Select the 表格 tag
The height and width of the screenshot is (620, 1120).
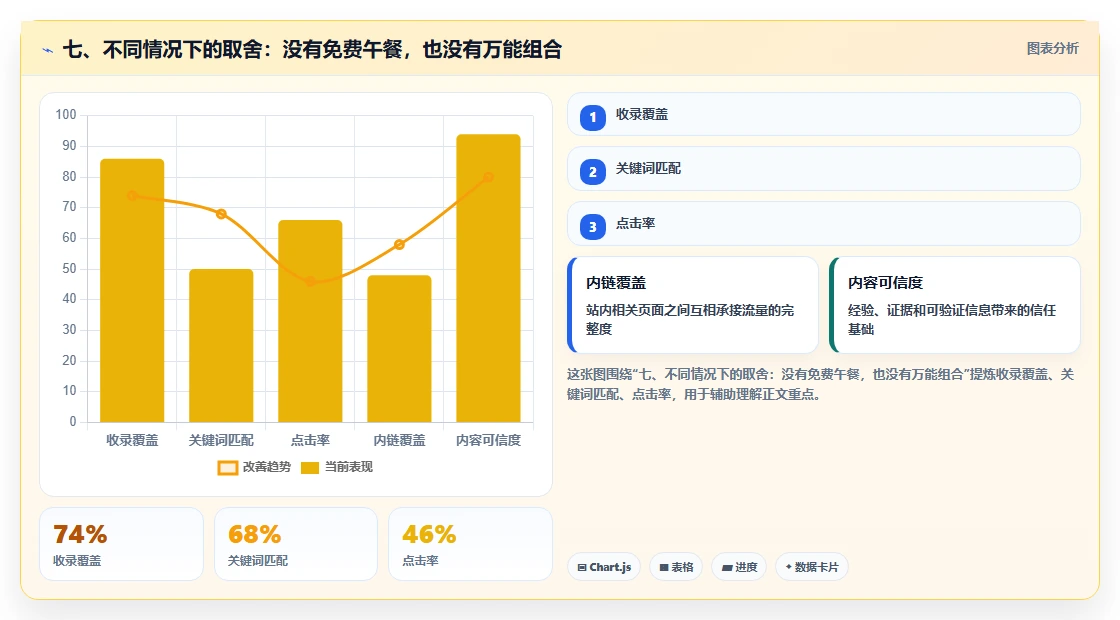tap(676, 567)
